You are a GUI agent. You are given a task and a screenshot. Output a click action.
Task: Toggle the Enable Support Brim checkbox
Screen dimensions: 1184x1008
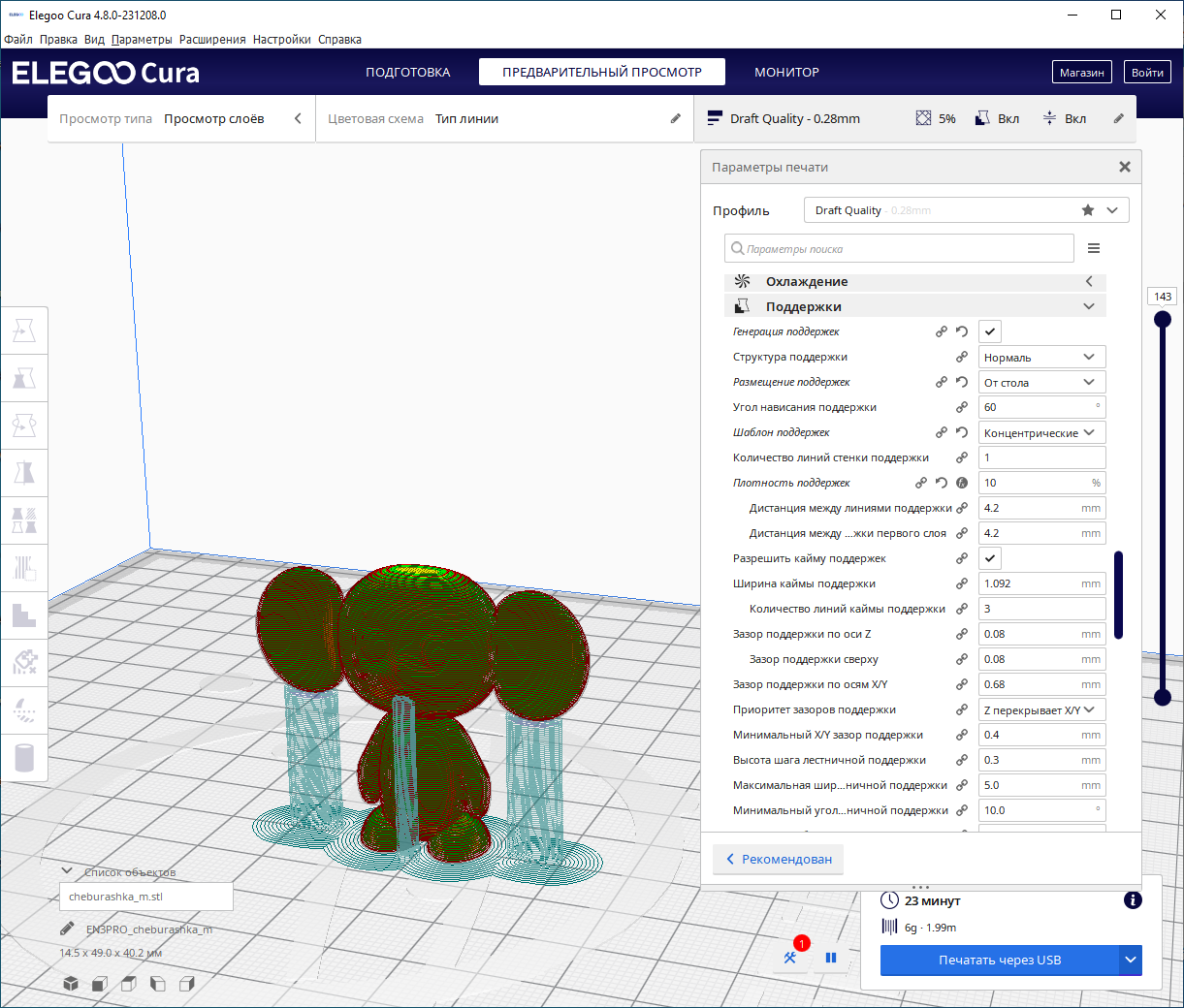[989, 558]
